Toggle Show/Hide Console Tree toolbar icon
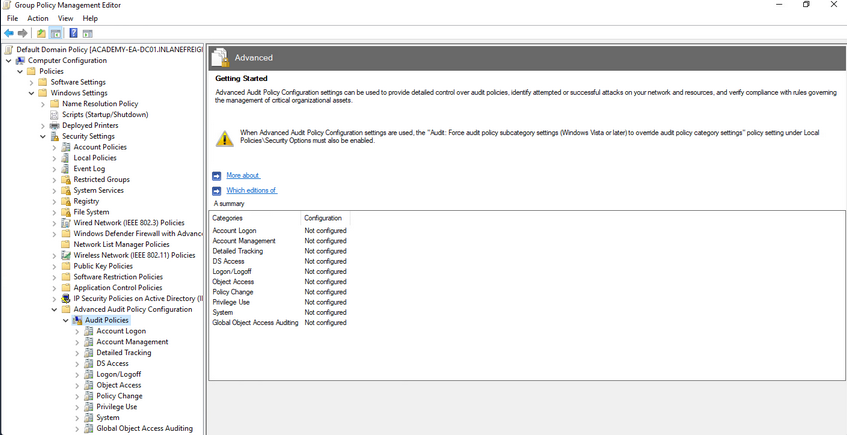This screenshot has width=847, height=435. click(x=56, y=33)
